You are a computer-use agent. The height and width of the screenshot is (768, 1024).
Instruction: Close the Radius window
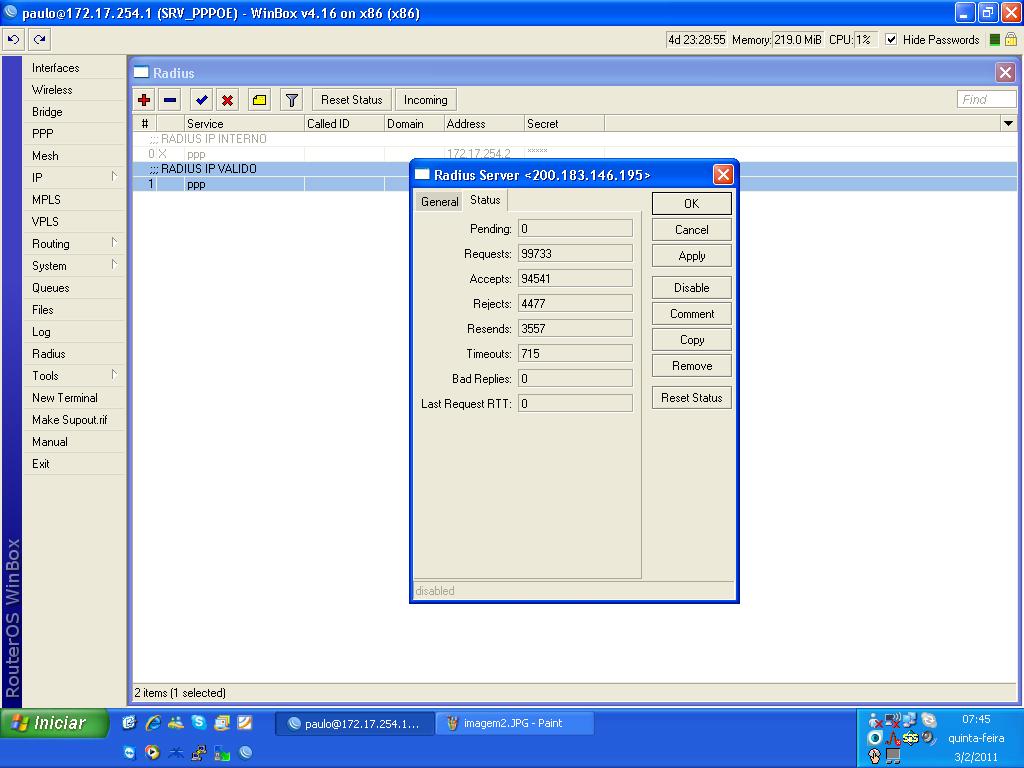[1005, 72]
